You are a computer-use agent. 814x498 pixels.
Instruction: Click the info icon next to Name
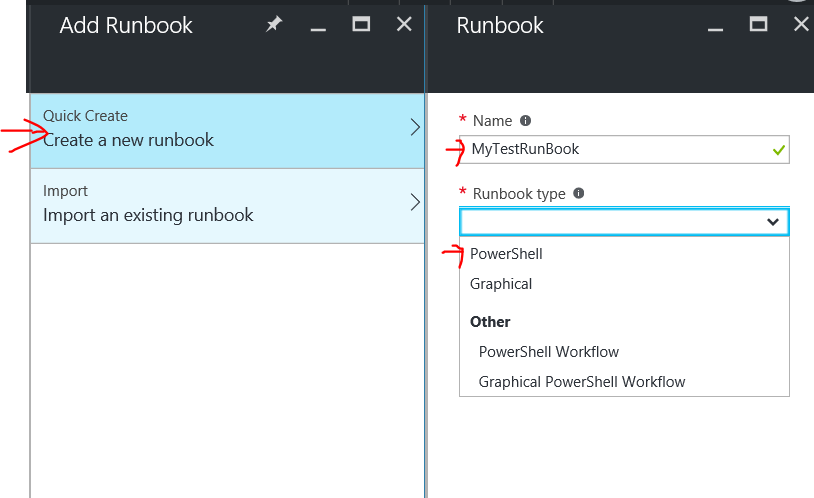[525, 120]
